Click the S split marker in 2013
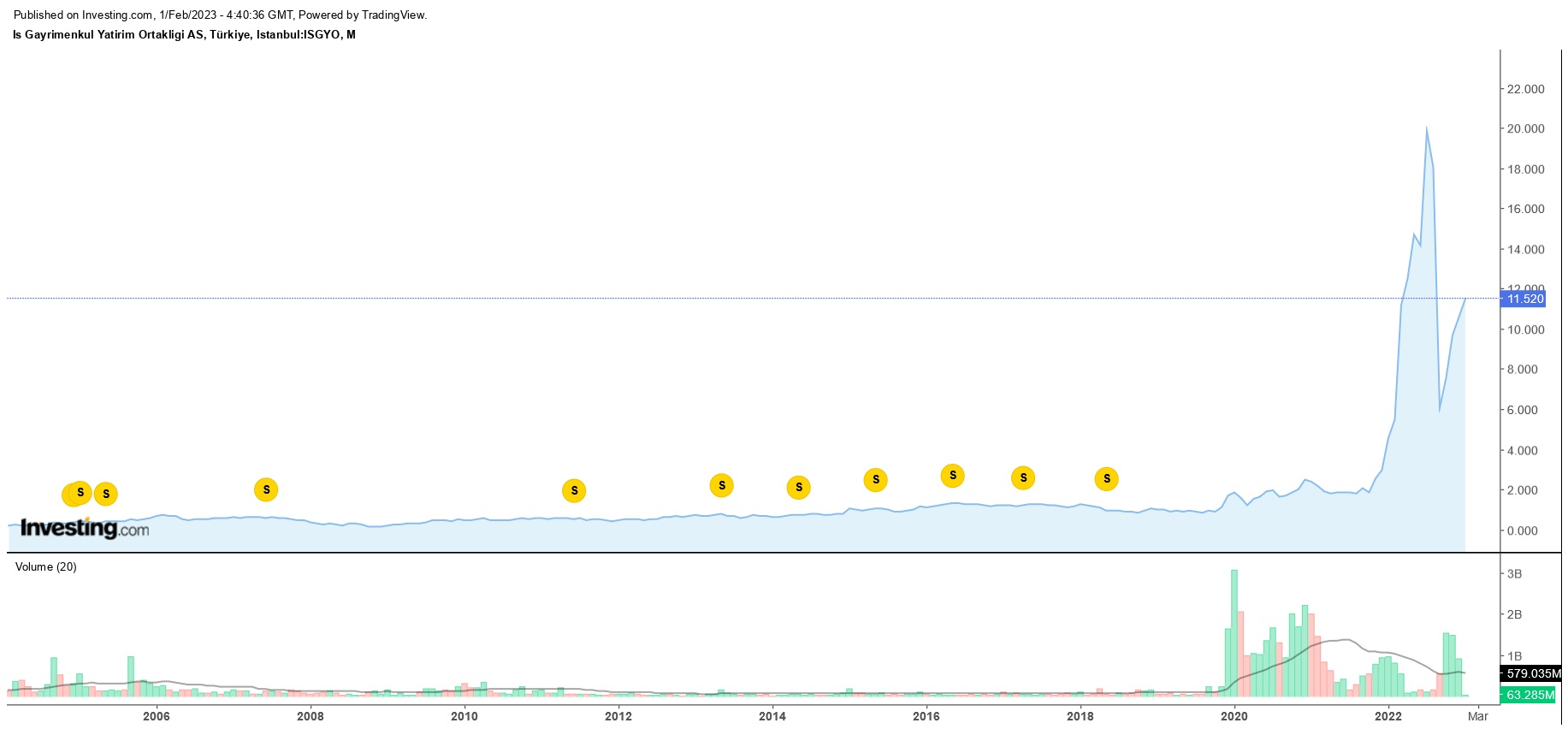Image resolution: width=1568 pixels, height=729 pixels. (722, 485)
